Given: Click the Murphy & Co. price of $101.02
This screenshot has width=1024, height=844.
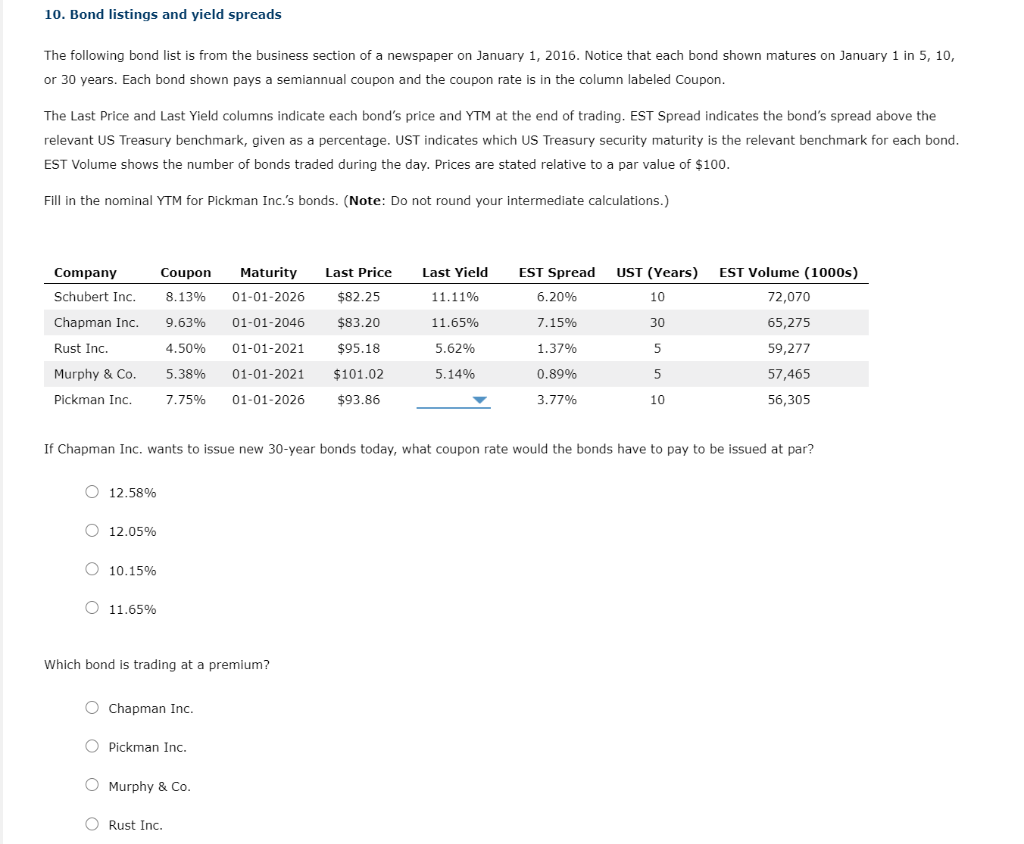Looking at the screenshot, I should coord(358,373).
